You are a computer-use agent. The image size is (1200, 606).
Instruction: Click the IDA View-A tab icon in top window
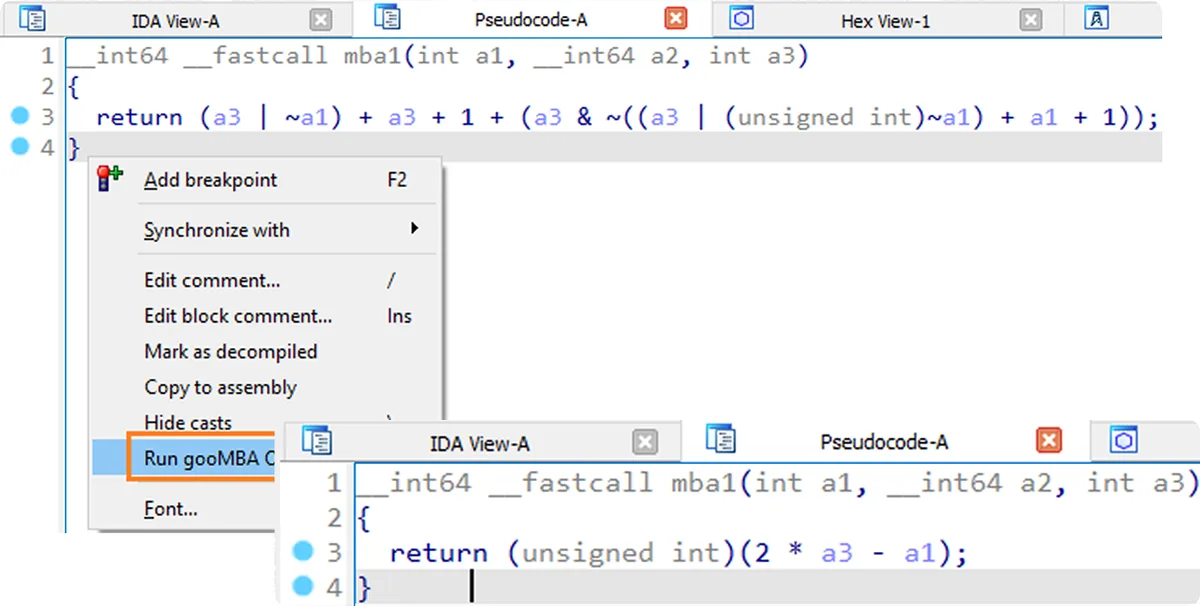tap(32, 18)
